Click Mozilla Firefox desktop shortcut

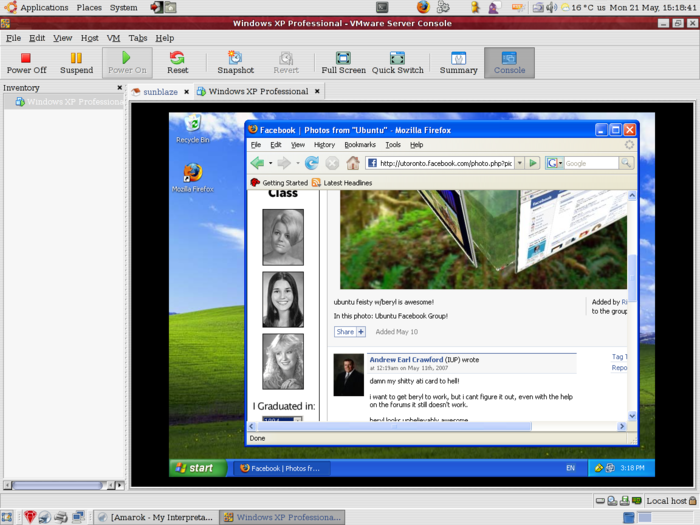click(193, 178)
